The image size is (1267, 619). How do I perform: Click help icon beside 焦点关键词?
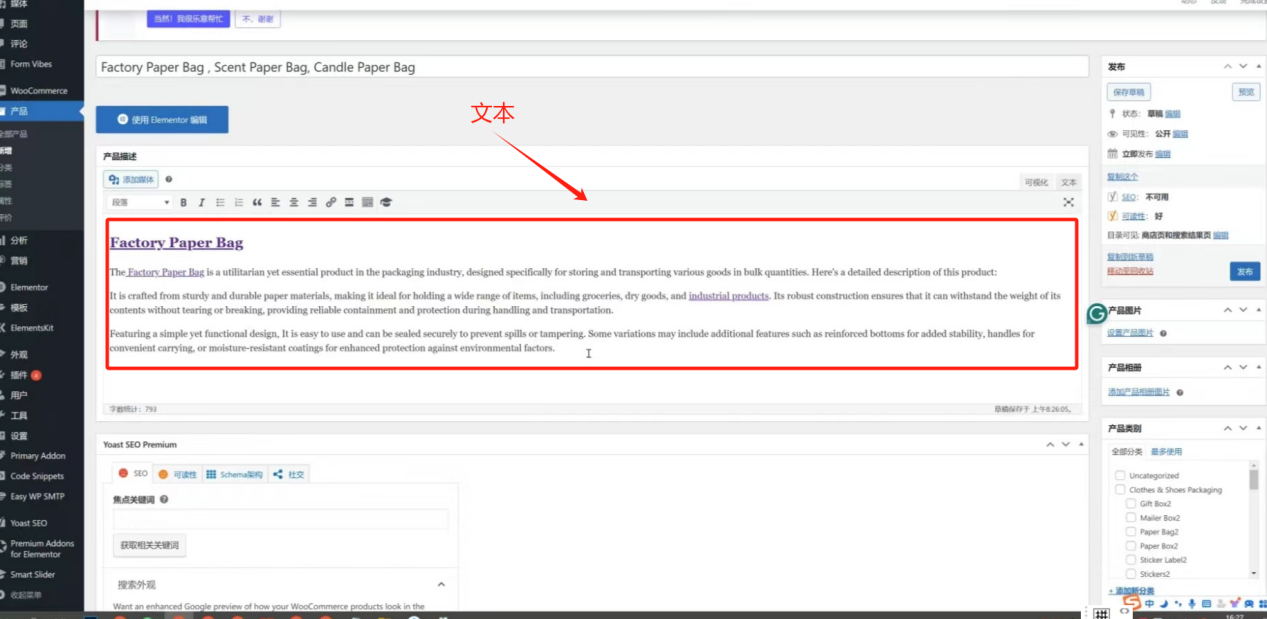(164, 499)
